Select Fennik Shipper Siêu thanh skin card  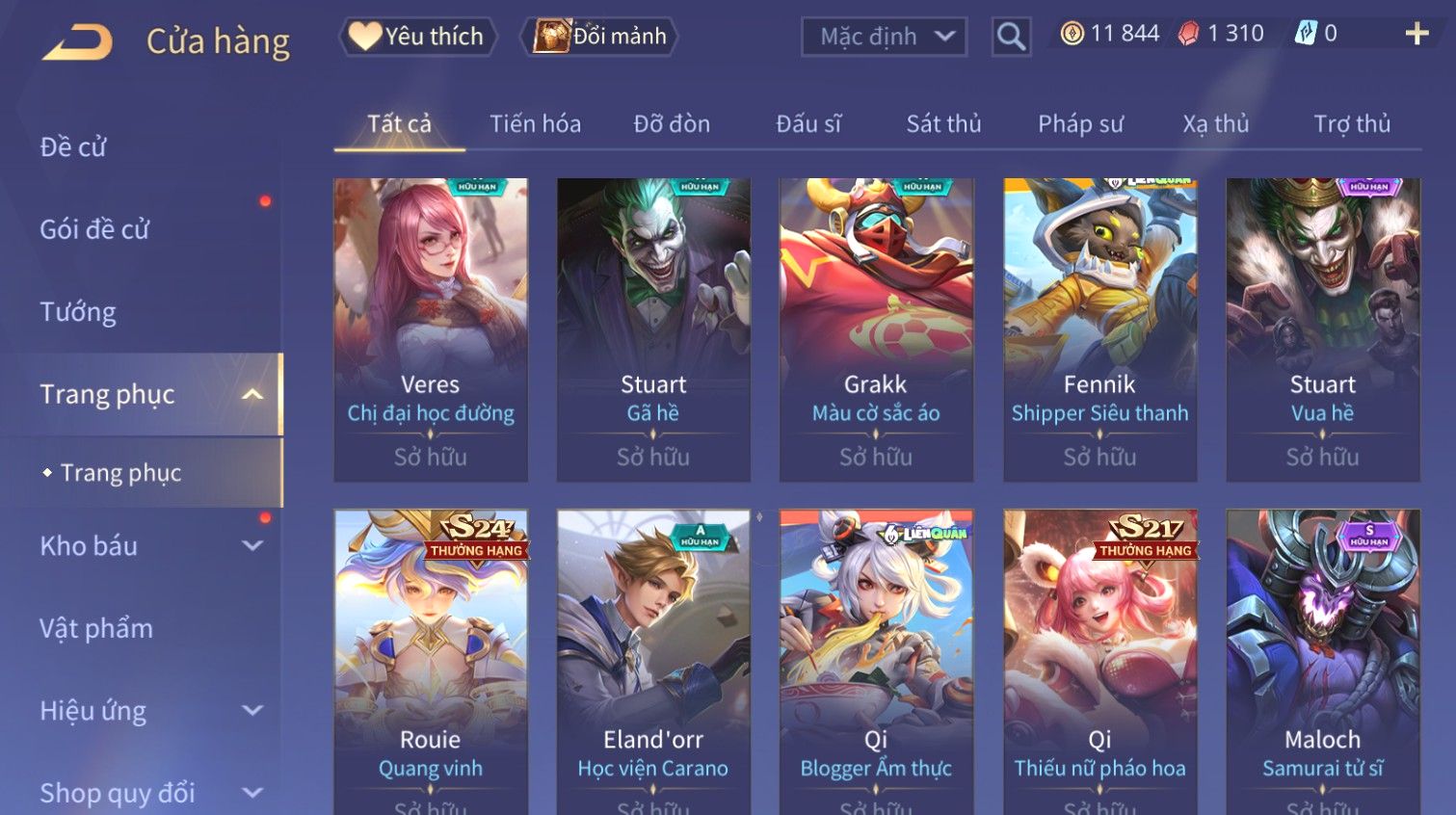click(x=1099, y=329)
